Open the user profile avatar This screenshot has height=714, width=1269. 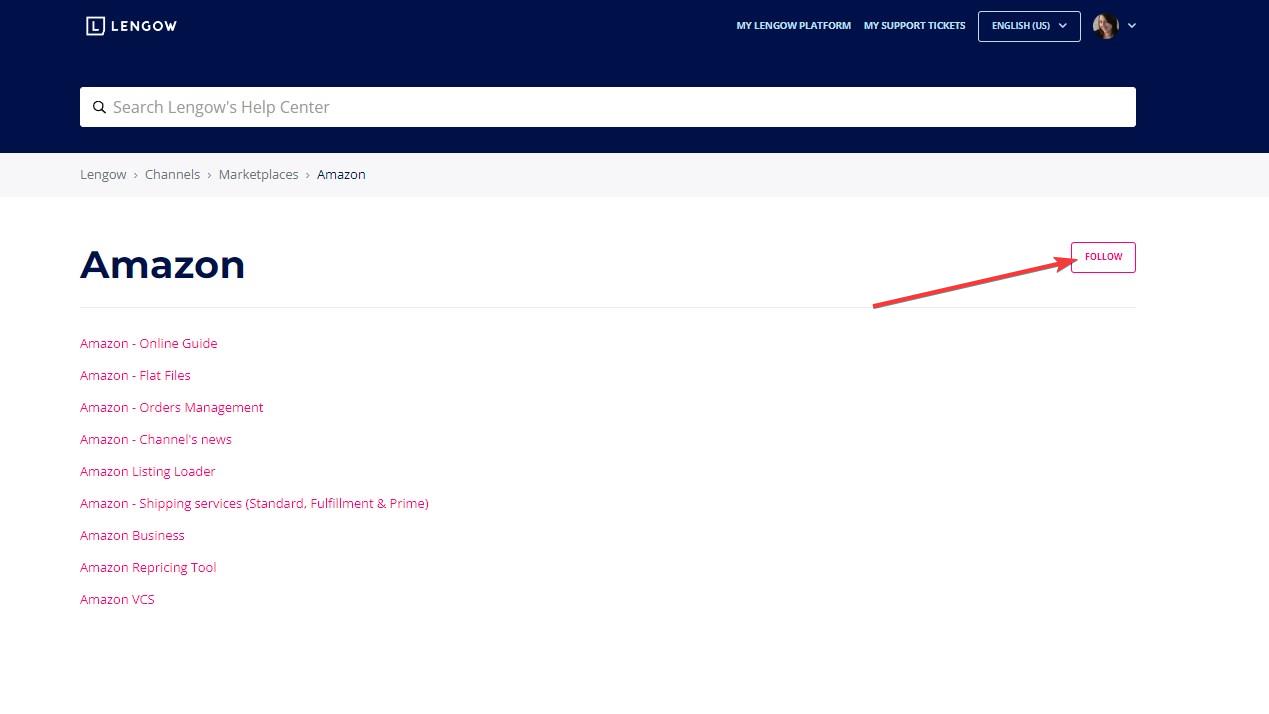[x=1105, y=26]
